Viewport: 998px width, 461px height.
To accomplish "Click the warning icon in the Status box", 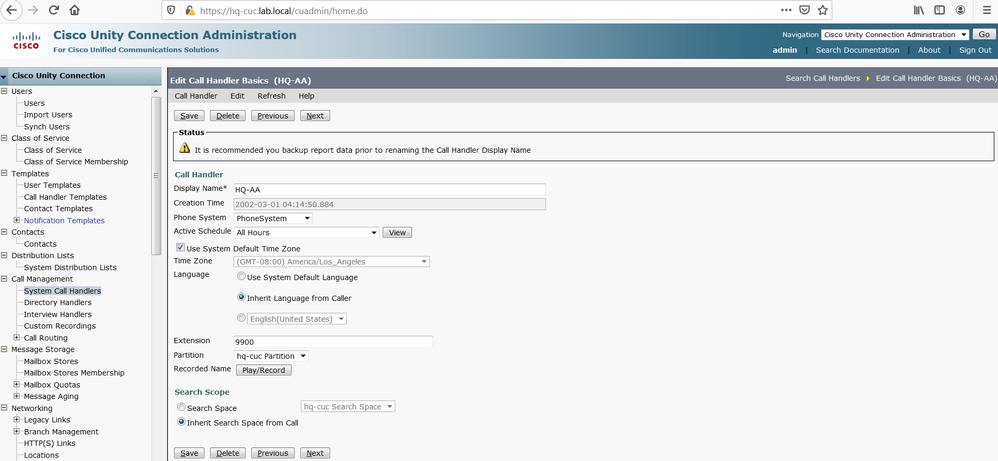I will (185, 148).
